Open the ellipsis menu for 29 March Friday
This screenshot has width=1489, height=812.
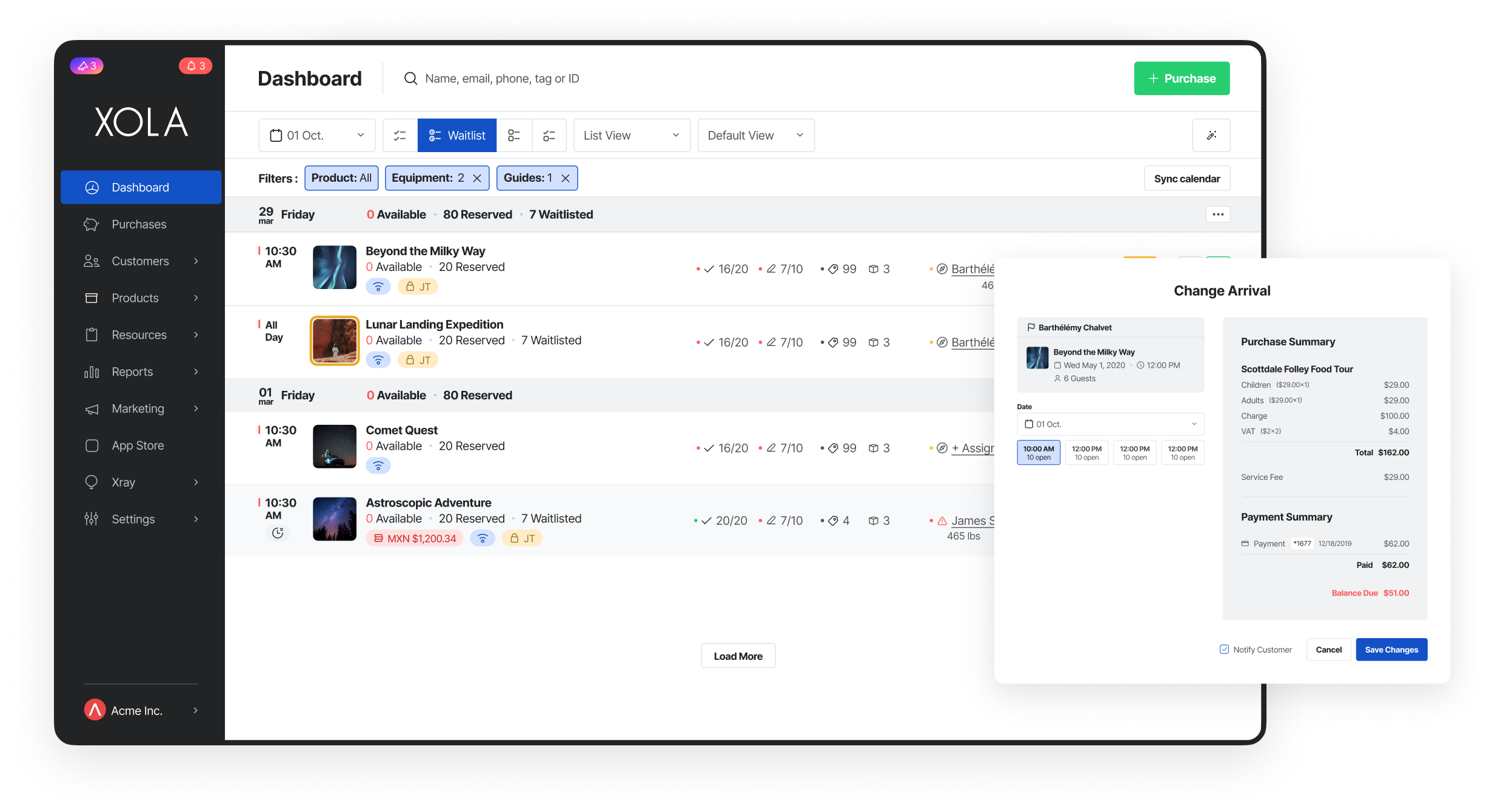pyautogui.click(x=1218, y=214)
